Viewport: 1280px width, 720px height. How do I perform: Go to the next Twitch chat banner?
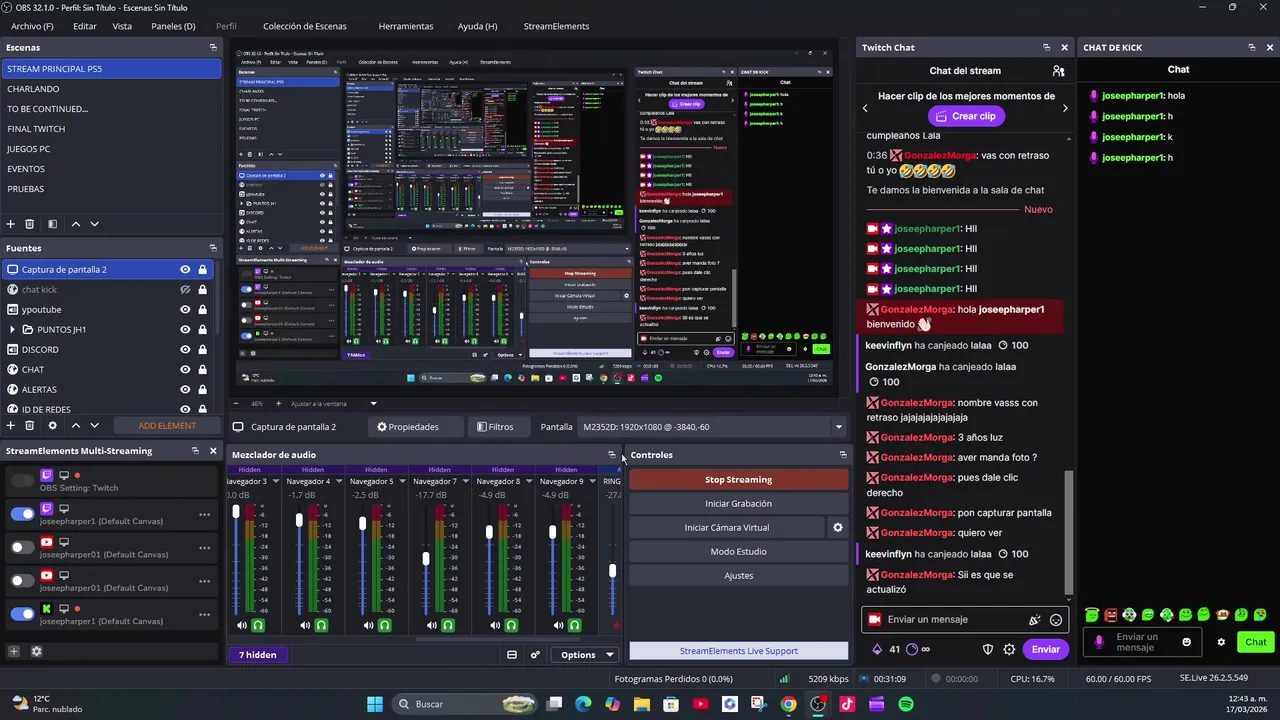click(x=1064, y=108)
